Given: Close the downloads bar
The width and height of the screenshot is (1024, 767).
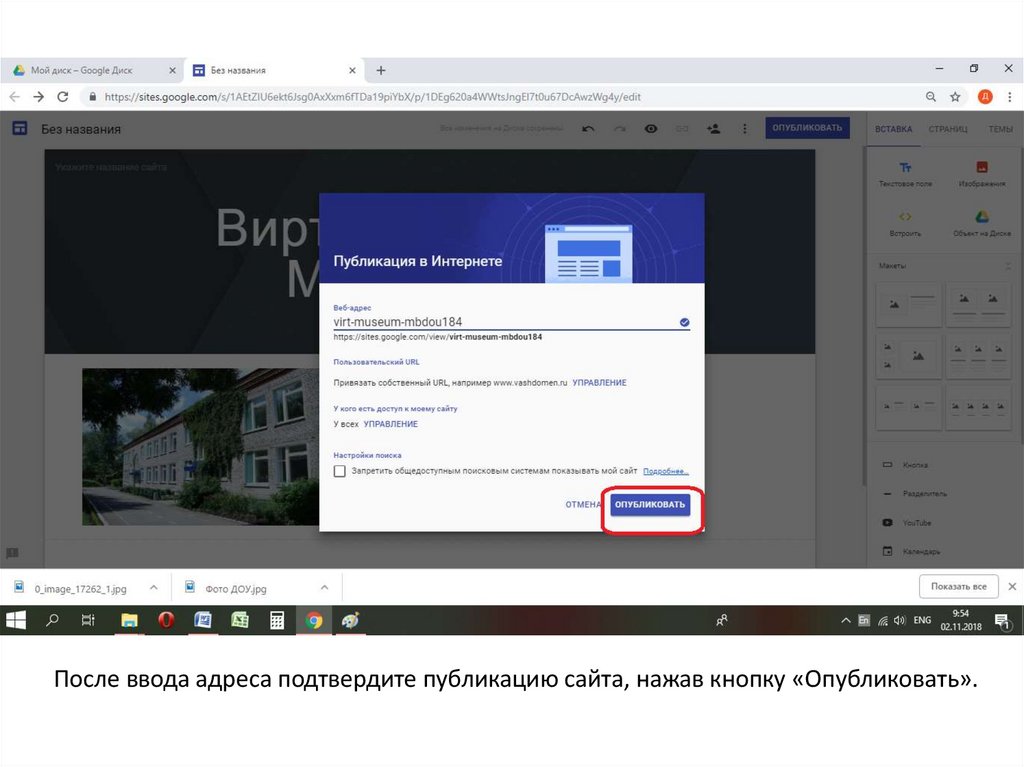Looking at the screenshot, I should [x=1012, y=586].
